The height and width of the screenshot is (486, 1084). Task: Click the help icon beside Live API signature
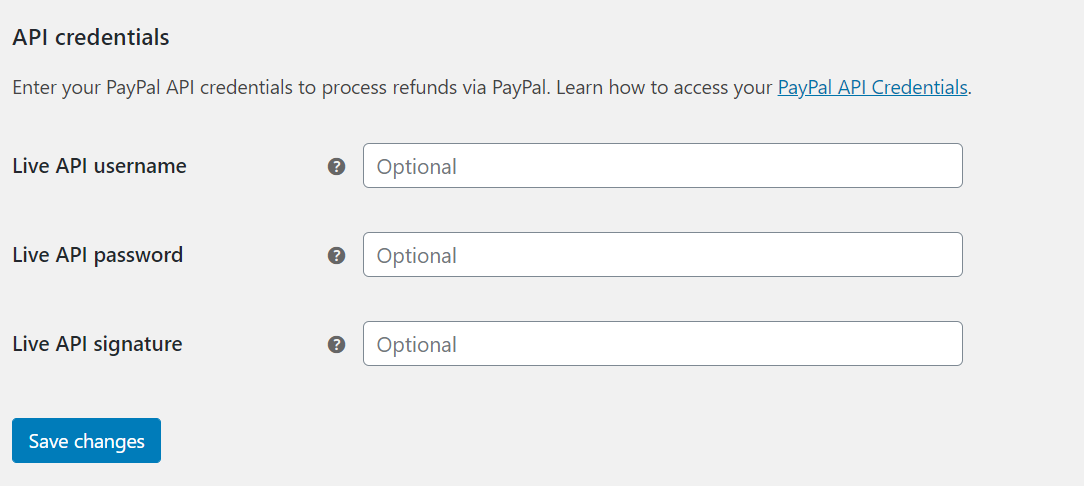(x=337, y=345)
